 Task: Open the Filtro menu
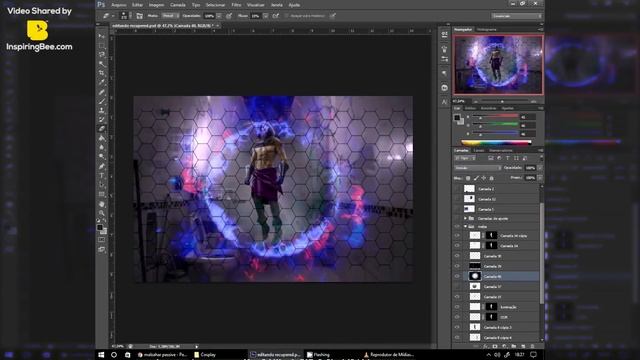[x=236, y=5]
